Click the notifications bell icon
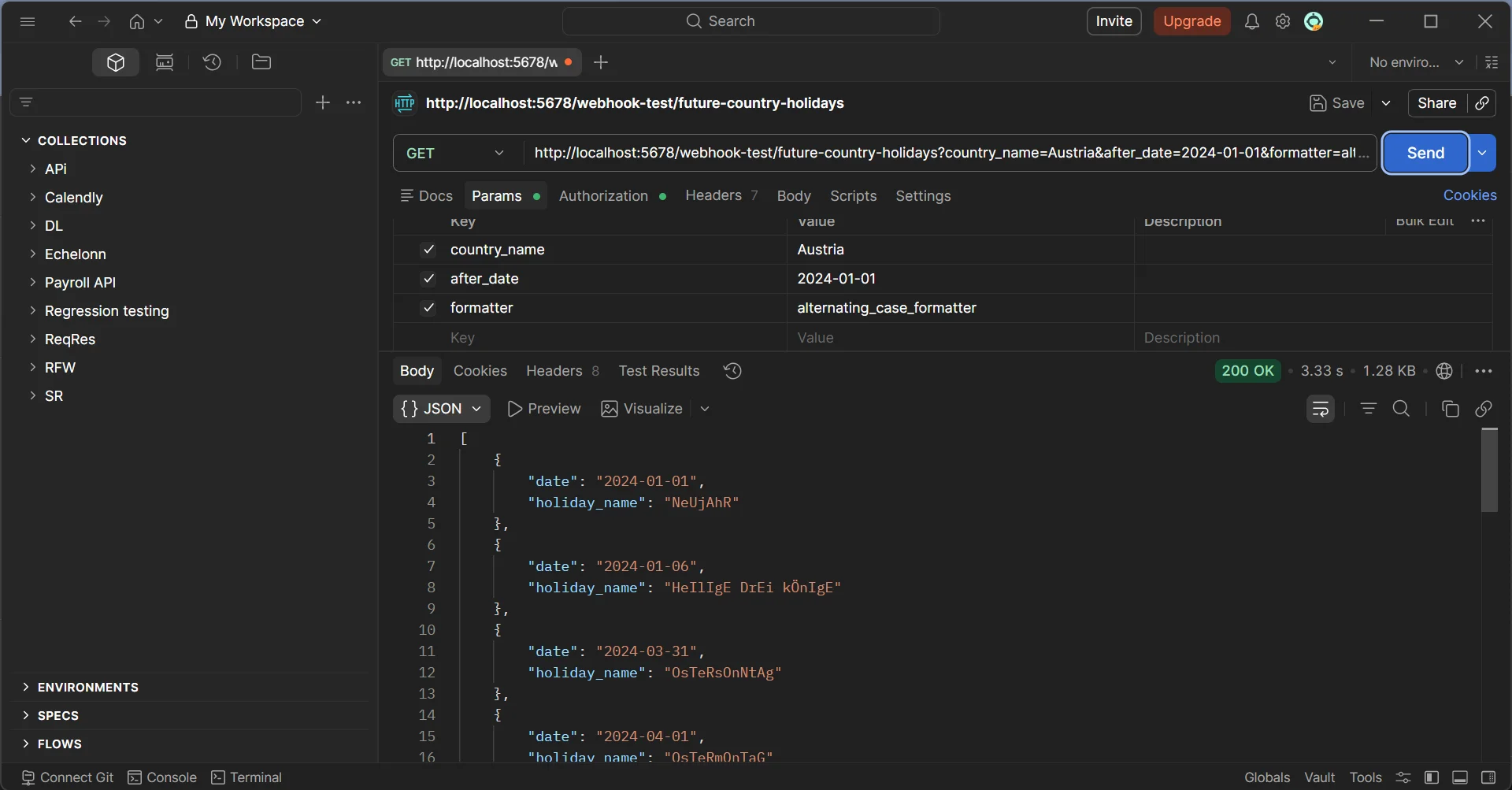The height and width of the screenshot is (790, 1512). (1252, 21)
